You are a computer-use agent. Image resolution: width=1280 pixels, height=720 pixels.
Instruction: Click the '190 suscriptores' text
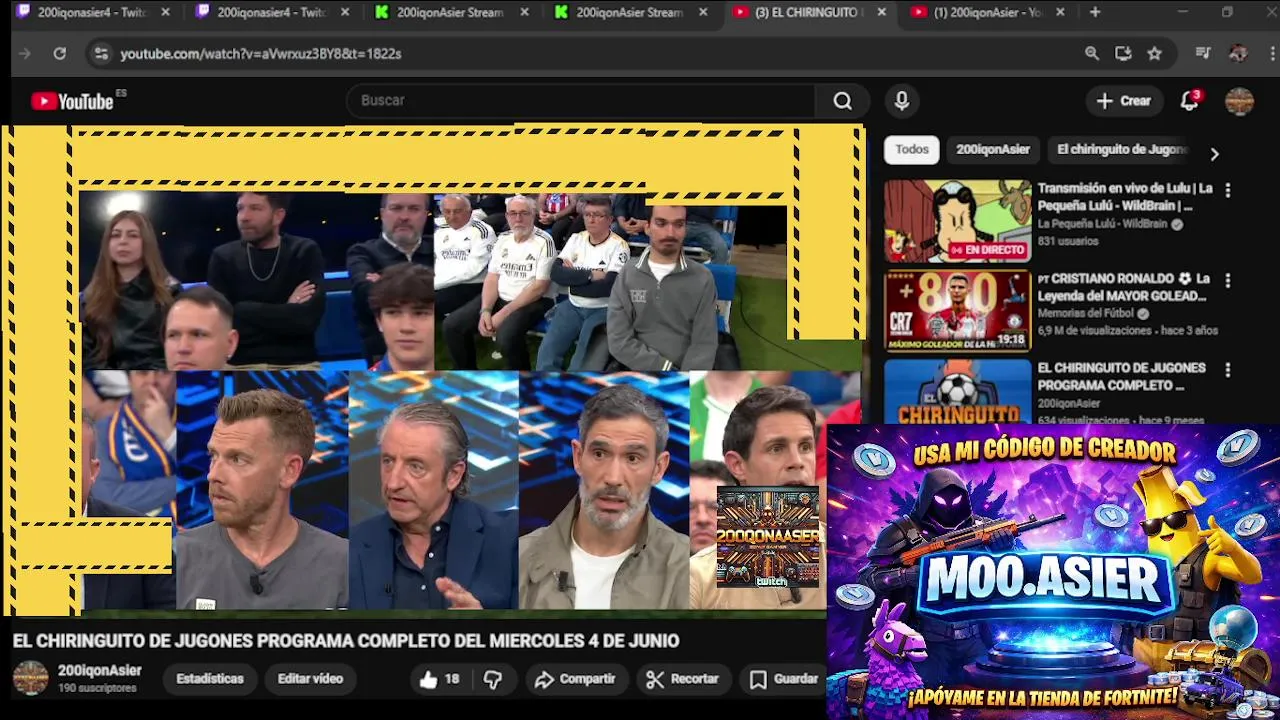(97, 689)
